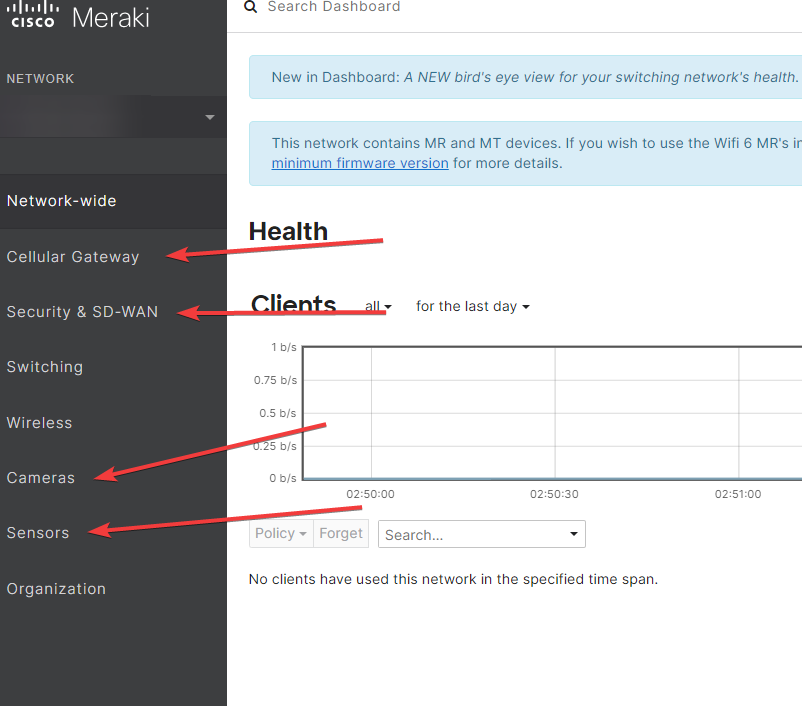Screen dimensions: 802x706
Task: Click the search magnifier icon
Action: [250, 7]
